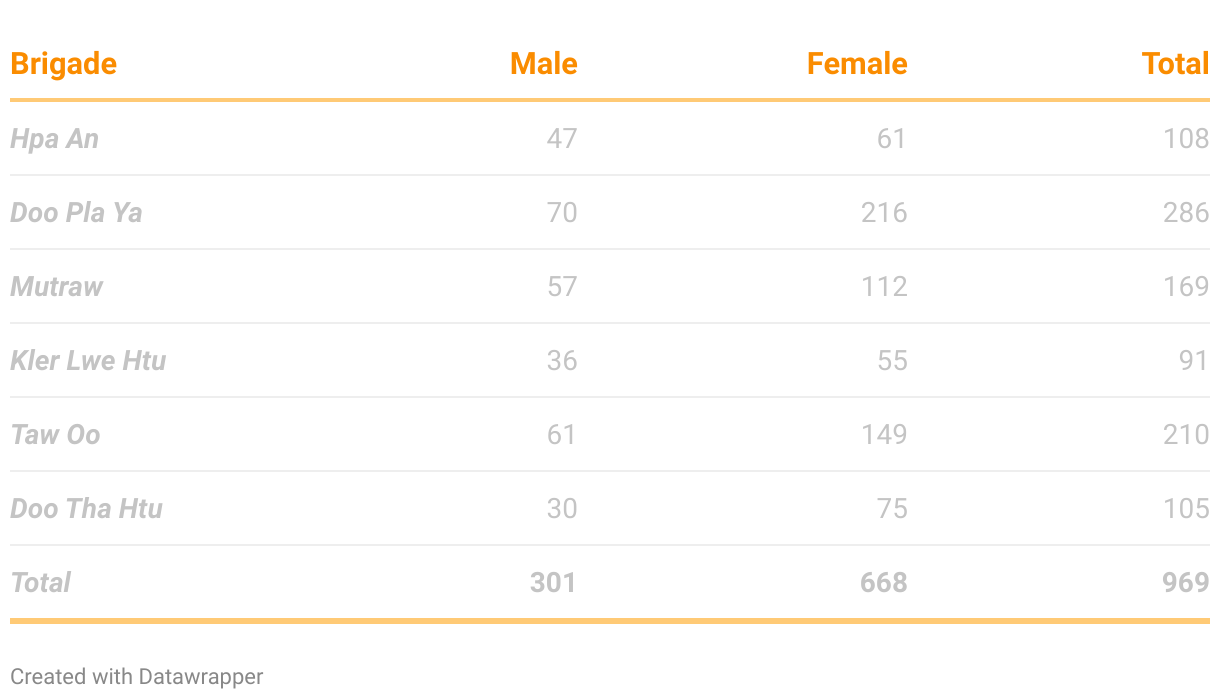Click the grand total value 969

[x=1186, y=582]
